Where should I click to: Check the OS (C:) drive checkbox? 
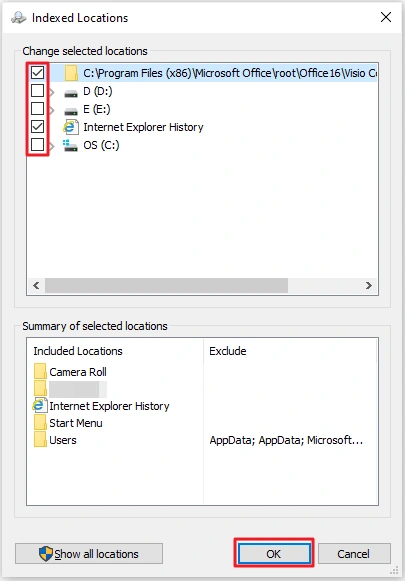point(37,145)
